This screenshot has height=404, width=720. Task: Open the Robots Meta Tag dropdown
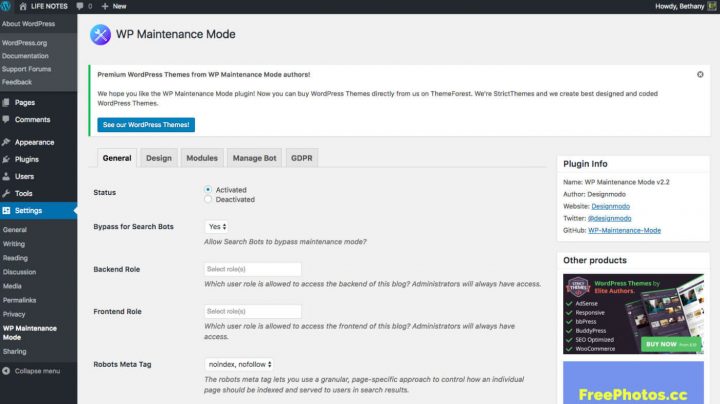[239, 364]
